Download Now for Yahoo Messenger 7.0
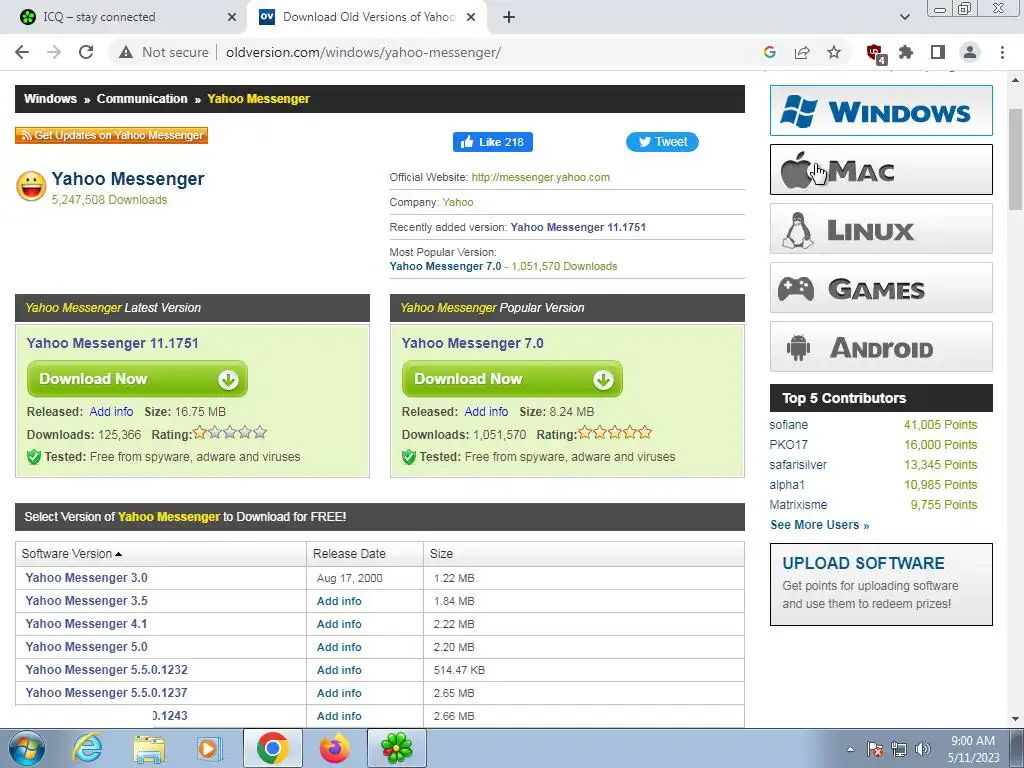 512,379
